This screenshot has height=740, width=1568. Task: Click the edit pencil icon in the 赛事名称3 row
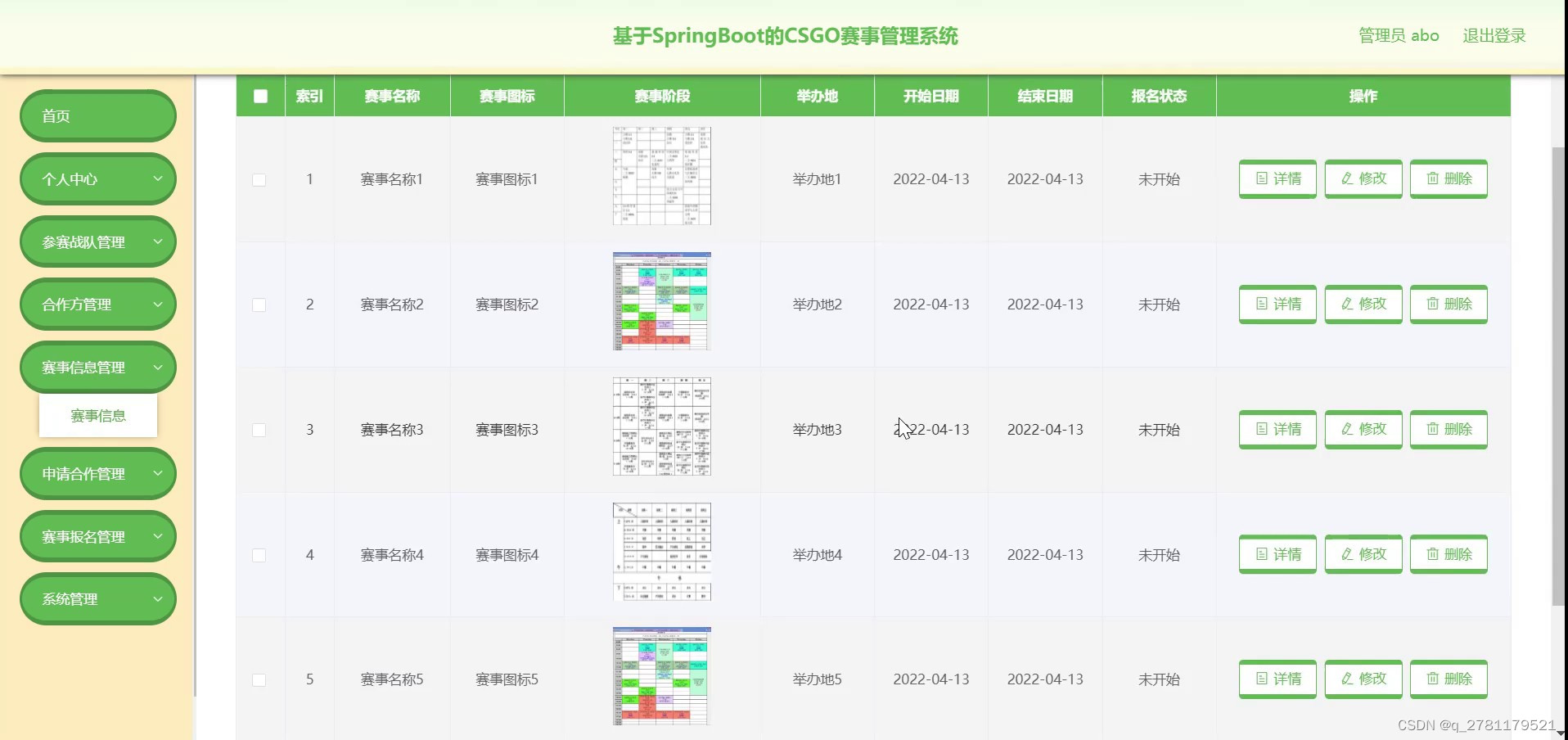coord(1347,429)
